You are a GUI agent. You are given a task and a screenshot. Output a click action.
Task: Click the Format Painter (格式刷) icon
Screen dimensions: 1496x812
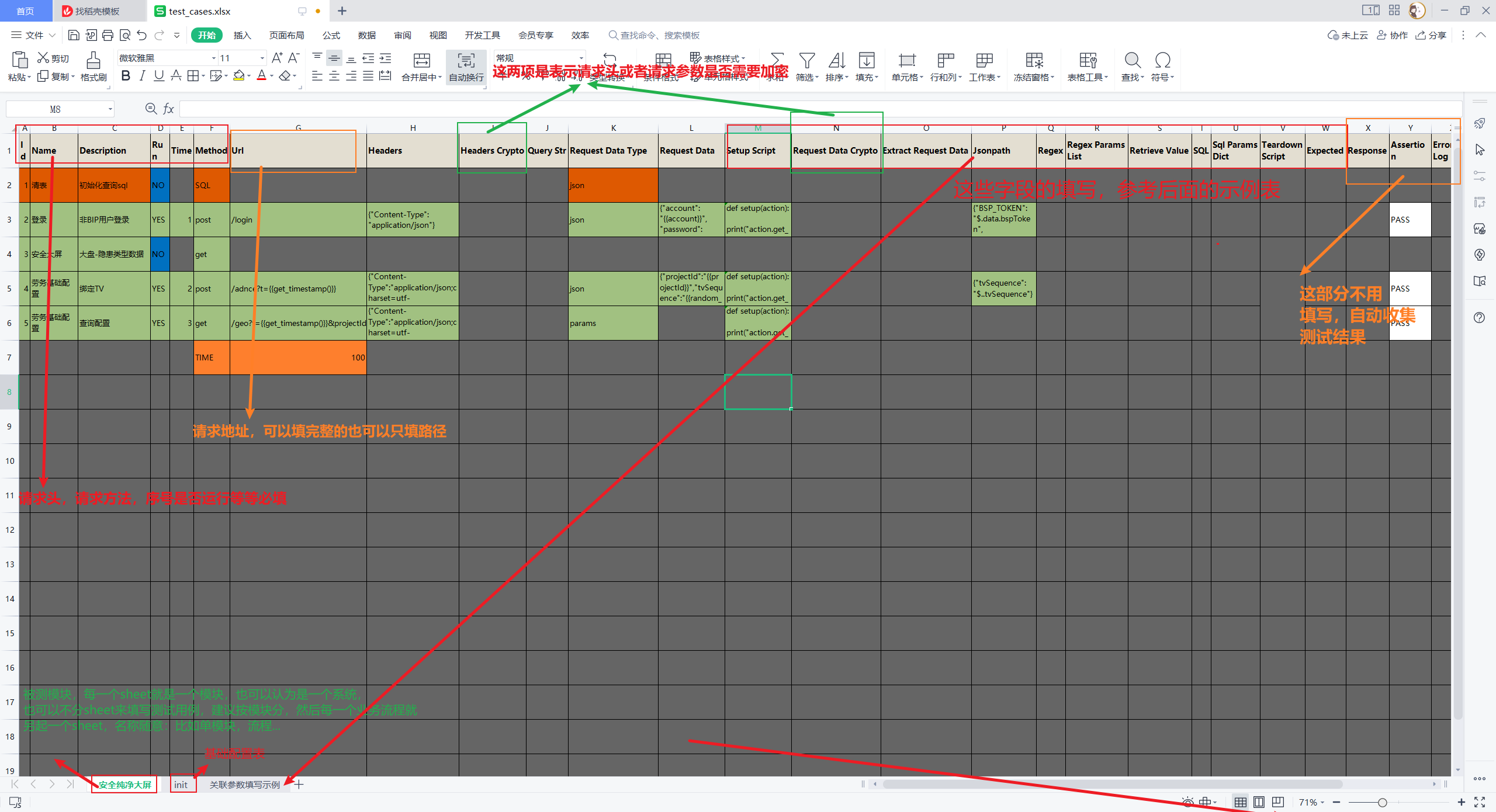93,60
